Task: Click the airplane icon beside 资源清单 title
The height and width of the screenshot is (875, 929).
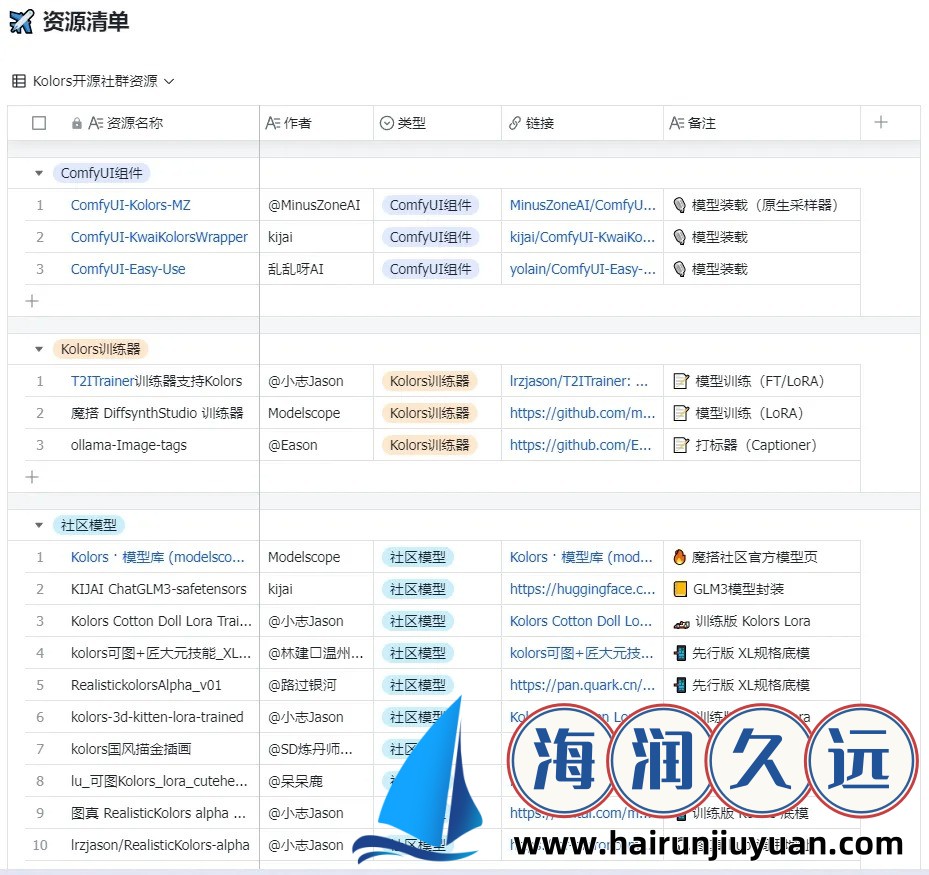Action: (21, 21)
